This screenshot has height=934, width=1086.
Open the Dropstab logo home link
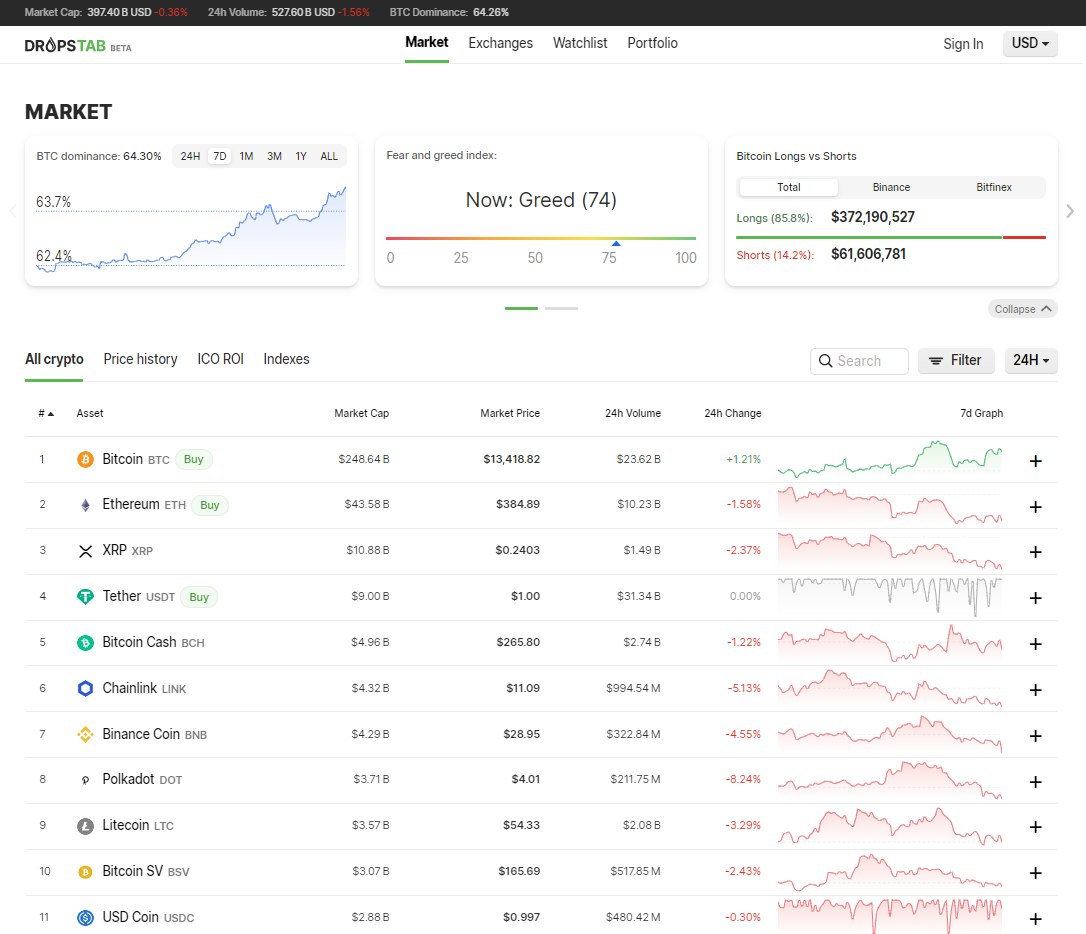pyautogui.click(x=78, y=46)
